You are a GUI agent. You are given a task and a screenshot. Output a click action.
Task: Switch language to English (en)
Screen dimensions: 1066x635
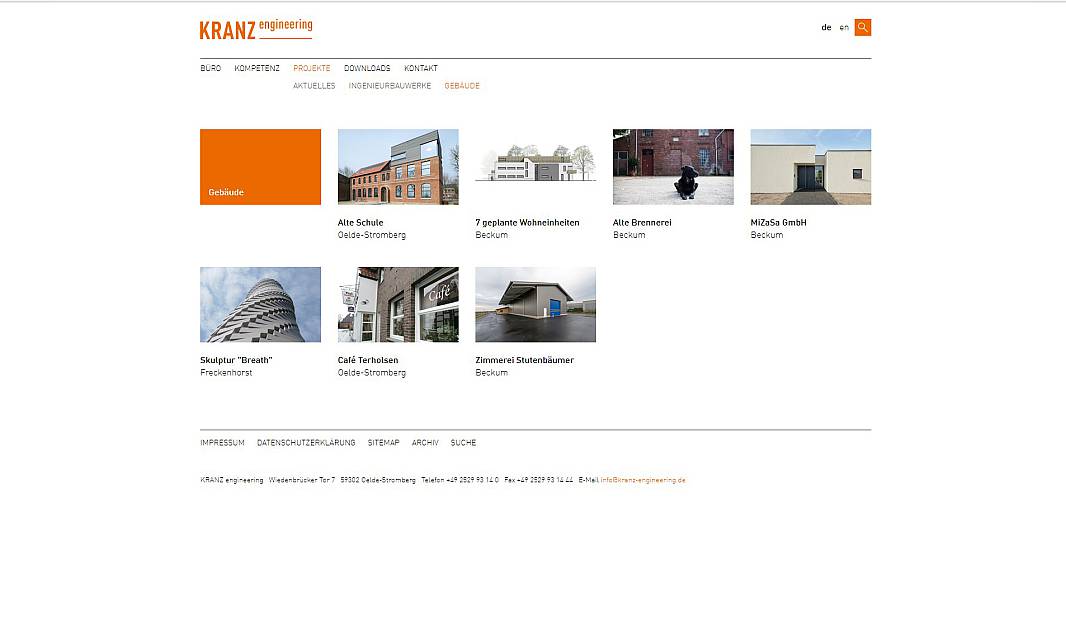tap(844, 28)
